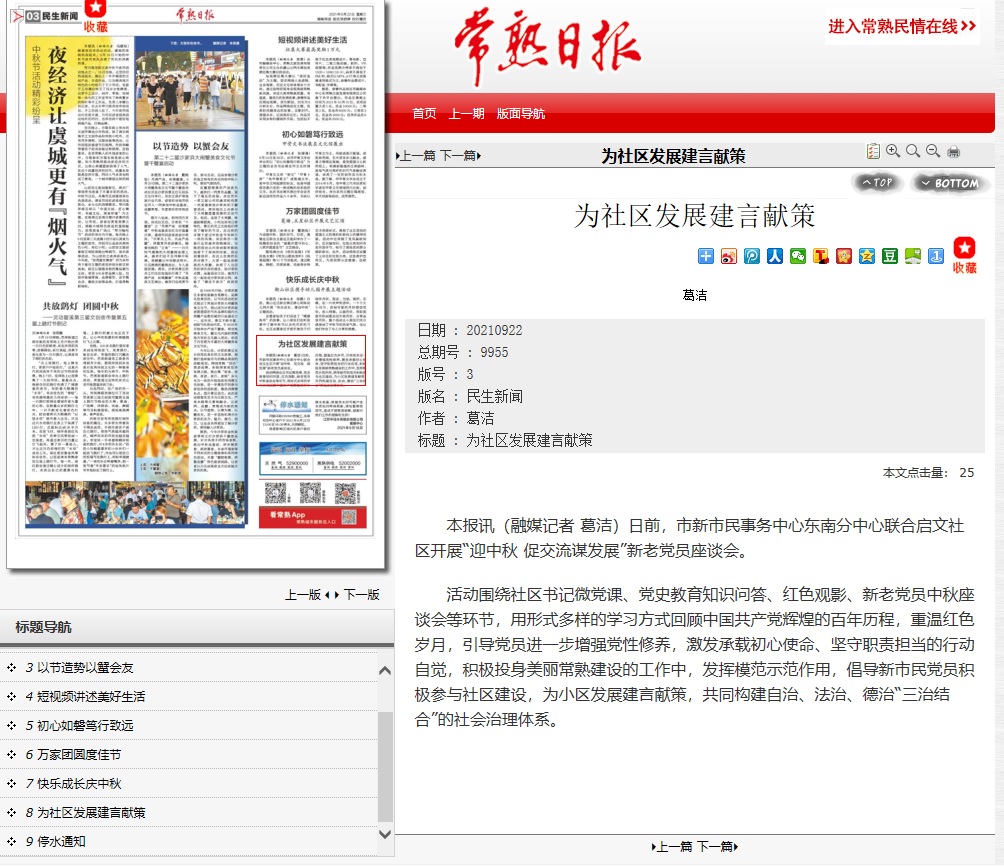Screen dimensions: 1004x866
Task: Share to Douban green icon
Action: [x=890, y=256]
